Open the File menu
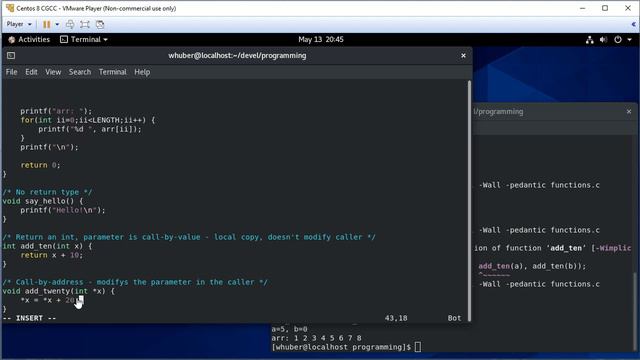Screen dimensions: 640x360 pos(11,72)
